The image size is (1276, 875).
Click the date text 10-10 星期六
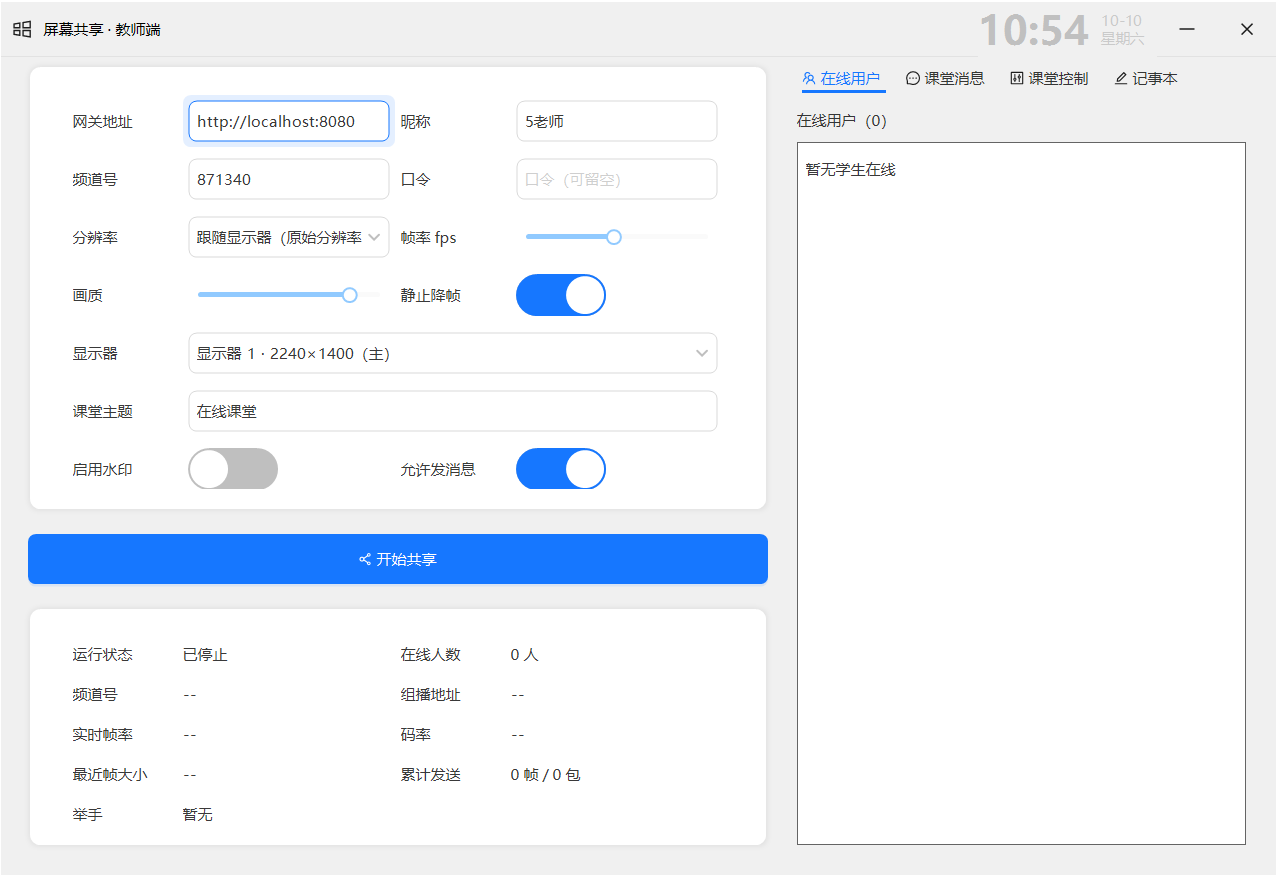pyautogui.click(x=1122, y=30)
